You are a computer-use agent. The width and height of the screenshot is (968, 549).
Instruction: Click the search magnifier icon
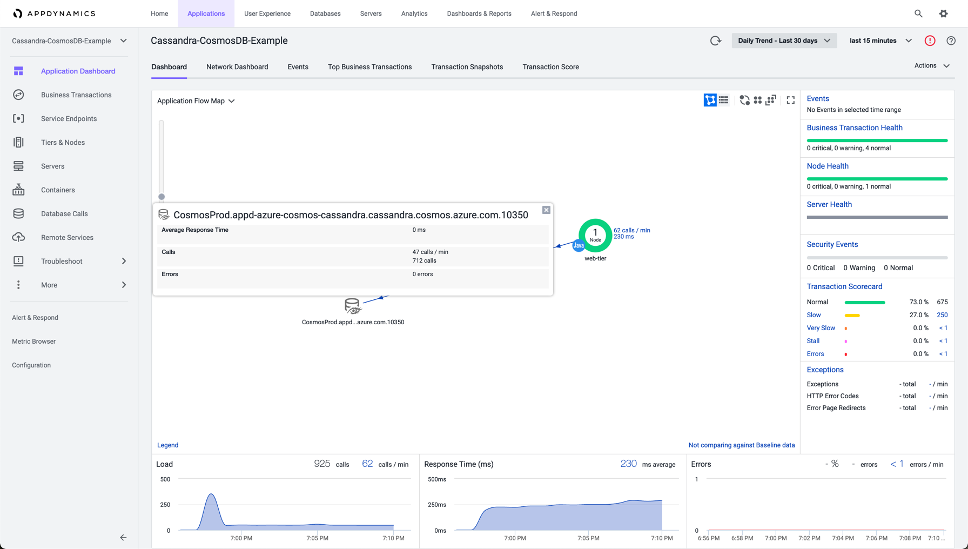pyautogui.click(x=918, y=14)
